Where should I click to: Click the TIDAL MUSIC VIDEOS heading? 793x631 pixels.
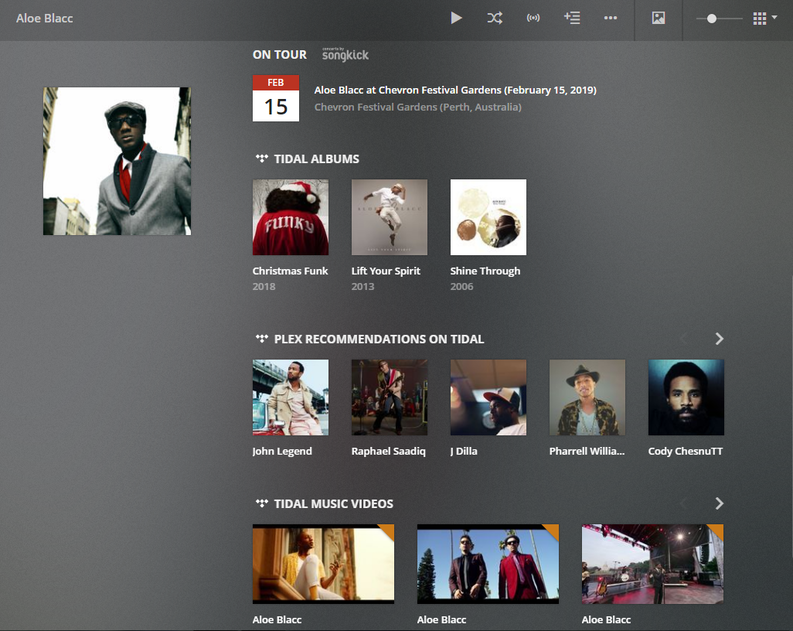pos(333,504)
